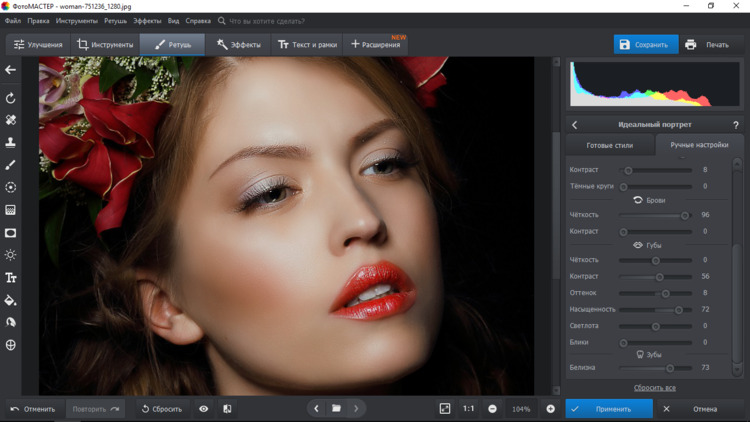Viewport: 750px width, 422px height.
Task: Go to the previous image arrow
Action: 316,409
